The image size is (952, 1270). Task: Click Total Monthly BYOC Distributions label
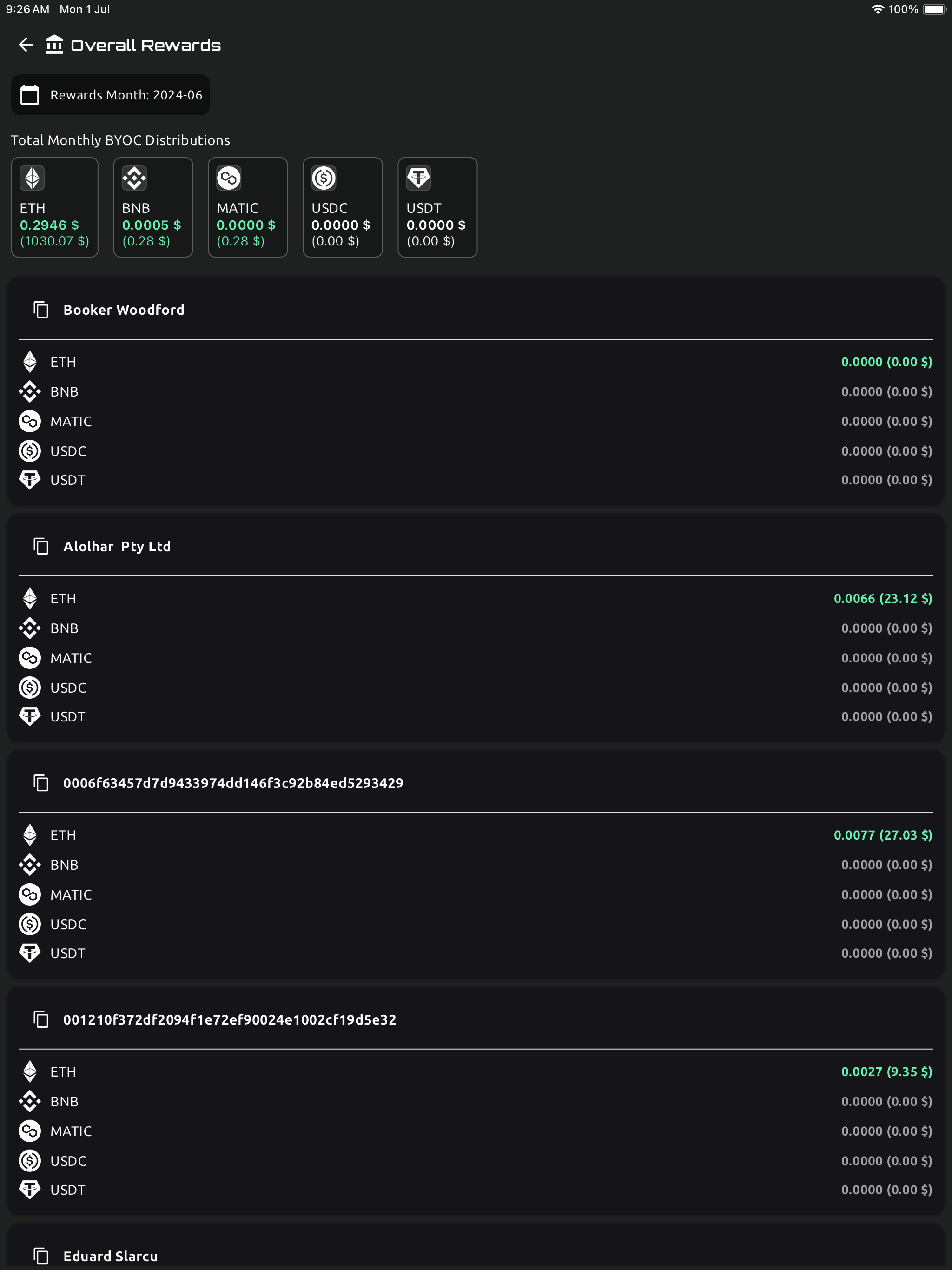point(120,140)
